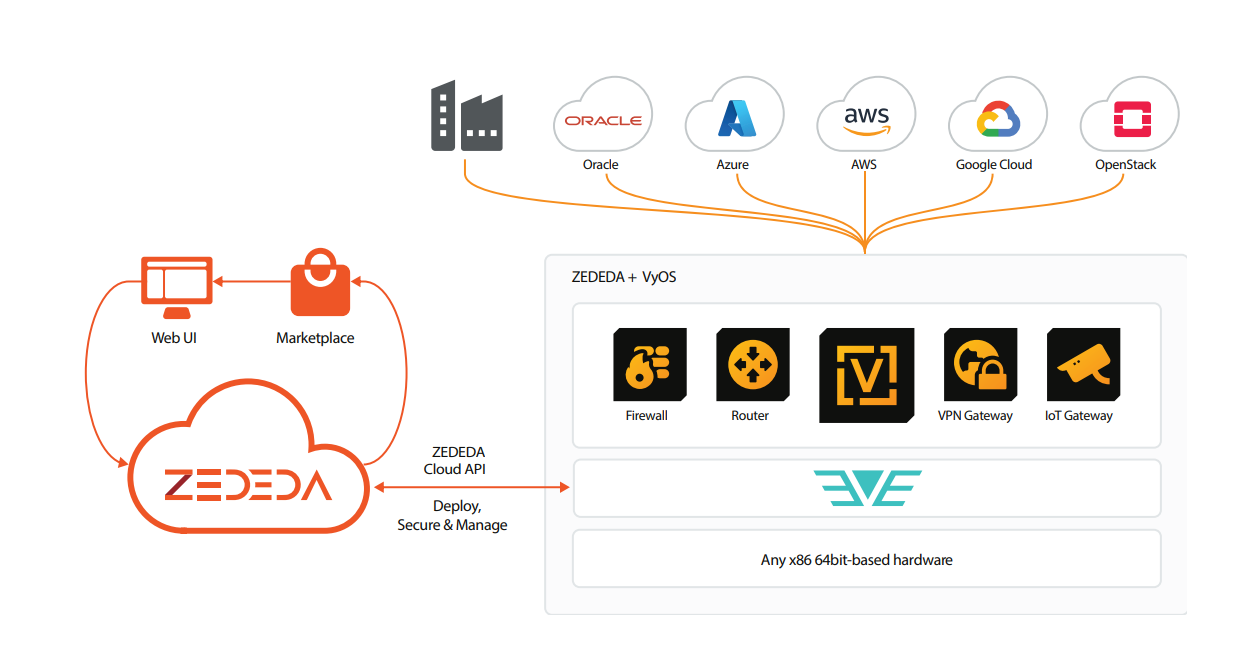Select the VPN Gateway icon
The height and width of the screenshot is (668, 1252).
[x=980, y=365]
